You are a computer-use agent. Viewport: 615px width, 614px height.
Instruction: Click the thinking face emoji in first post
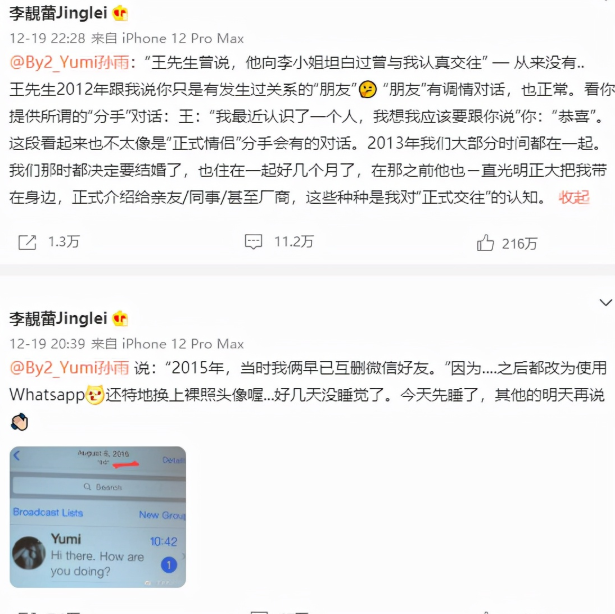pyautogui.click(x=368, y=89)
